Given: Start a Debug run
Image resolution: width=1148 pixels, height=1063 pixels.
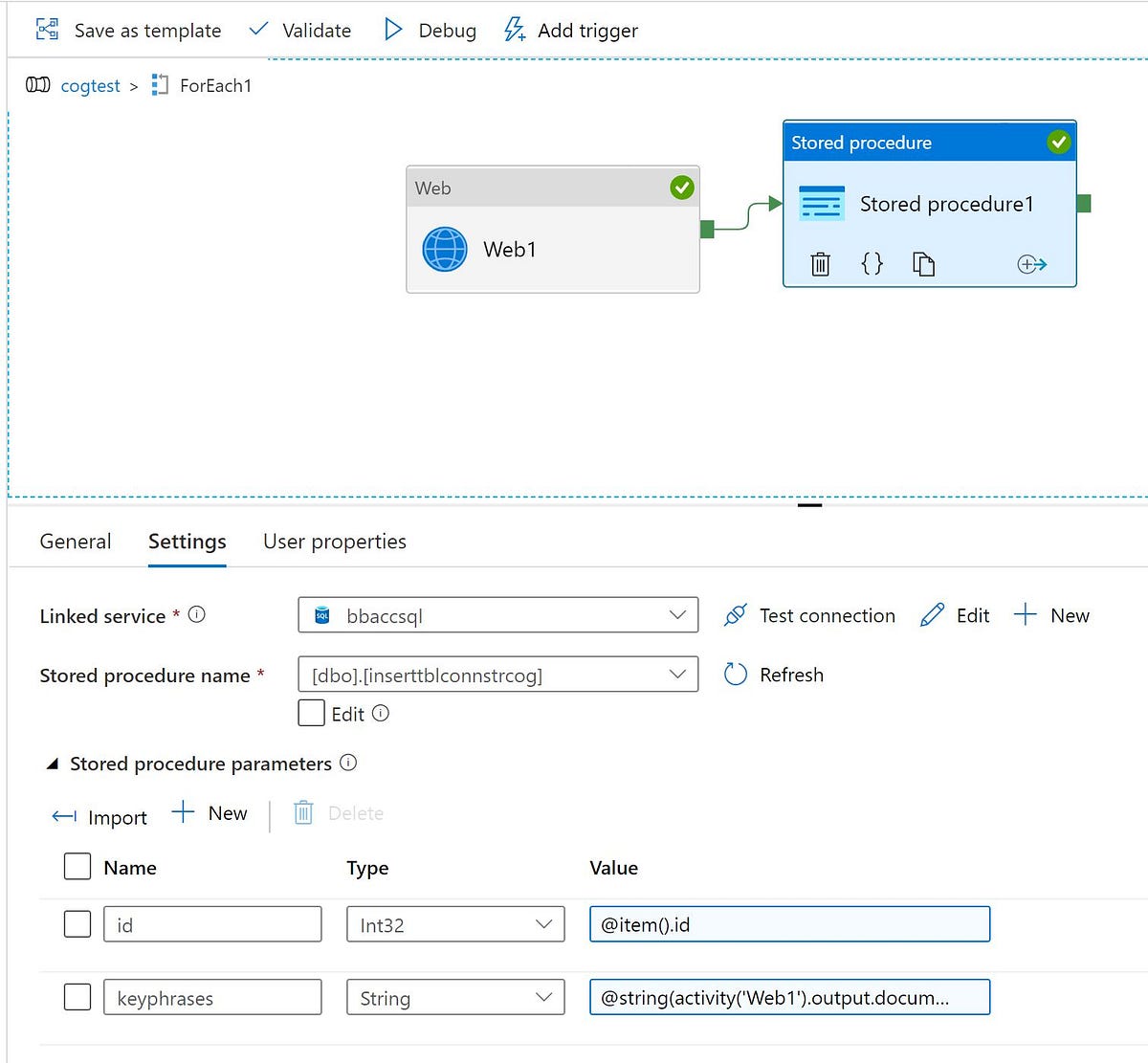Looking at the screenshot, I should coord(394,30).
